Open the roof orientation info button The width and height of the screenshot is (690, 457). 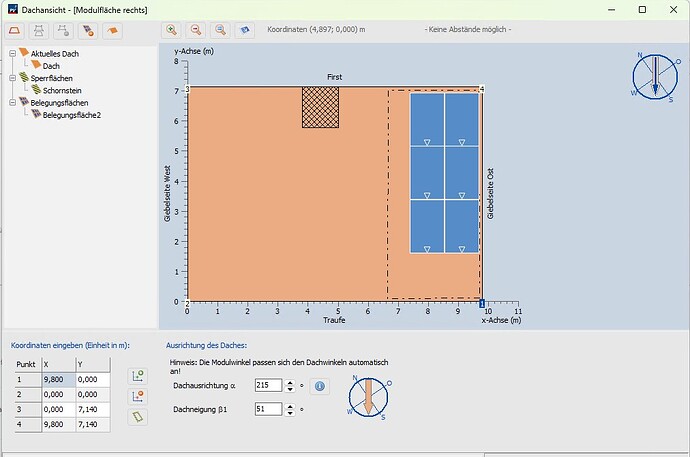tap(320, 386)
